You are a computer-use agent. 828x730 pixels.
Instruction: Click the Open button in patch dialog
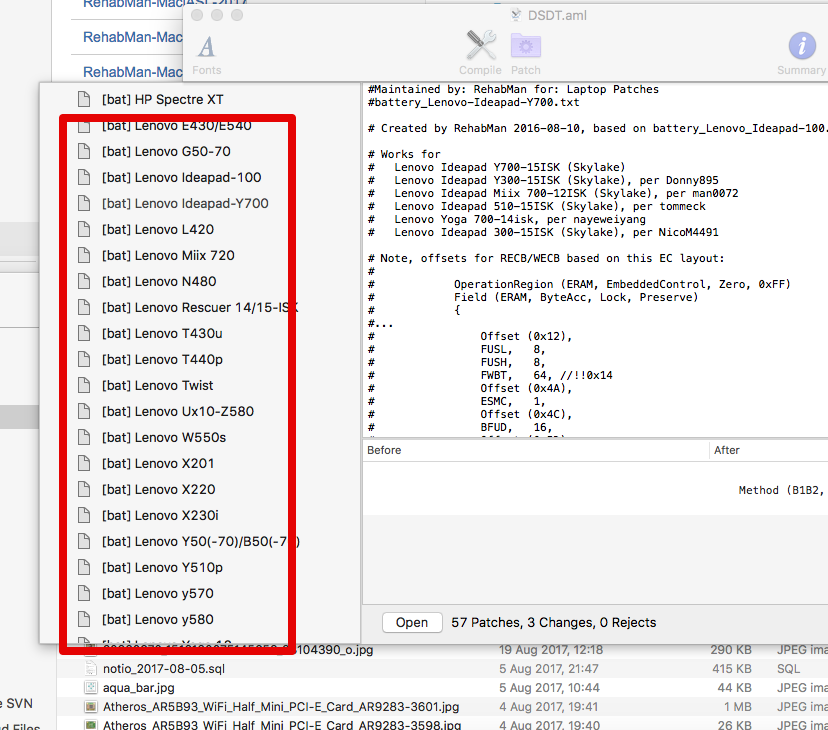[x=412, y=623]
